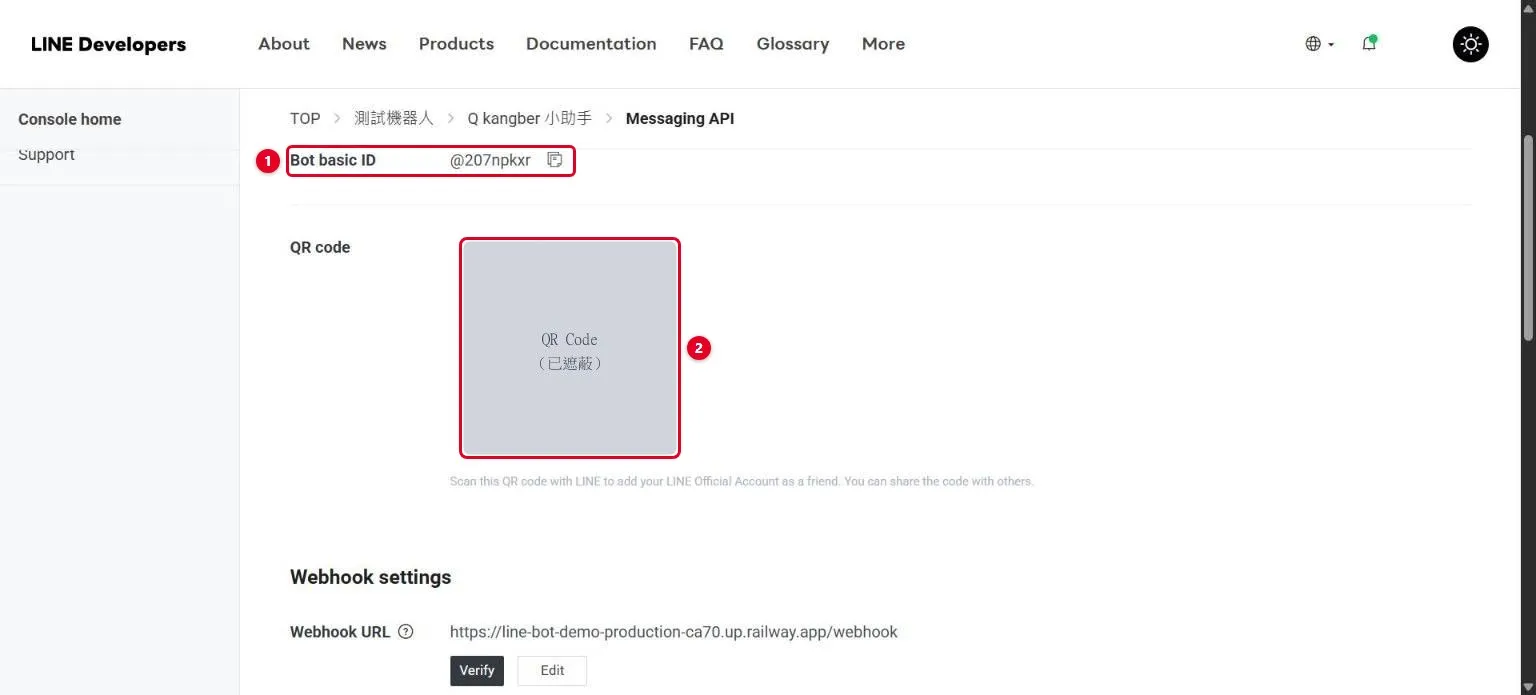Click the scrollbar down arrow
The height and width of the screenshot is (695, 1536).
click(1527, 686)
